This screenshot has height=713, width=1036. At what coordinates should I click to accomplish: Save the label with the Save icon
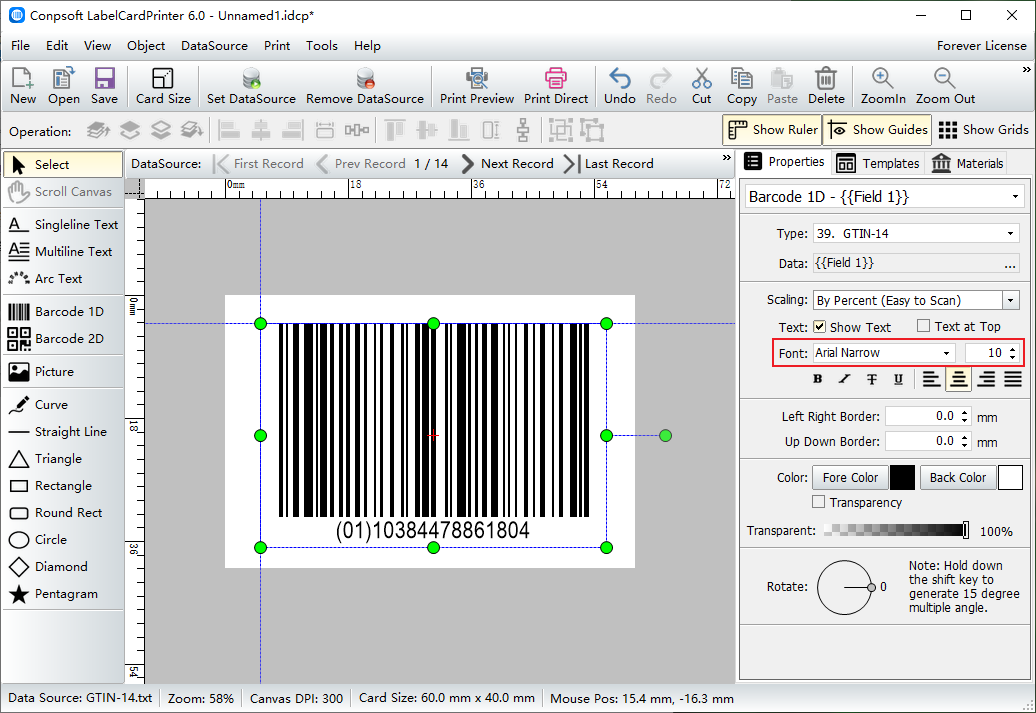pyautogui.click(x=104, y=86)
